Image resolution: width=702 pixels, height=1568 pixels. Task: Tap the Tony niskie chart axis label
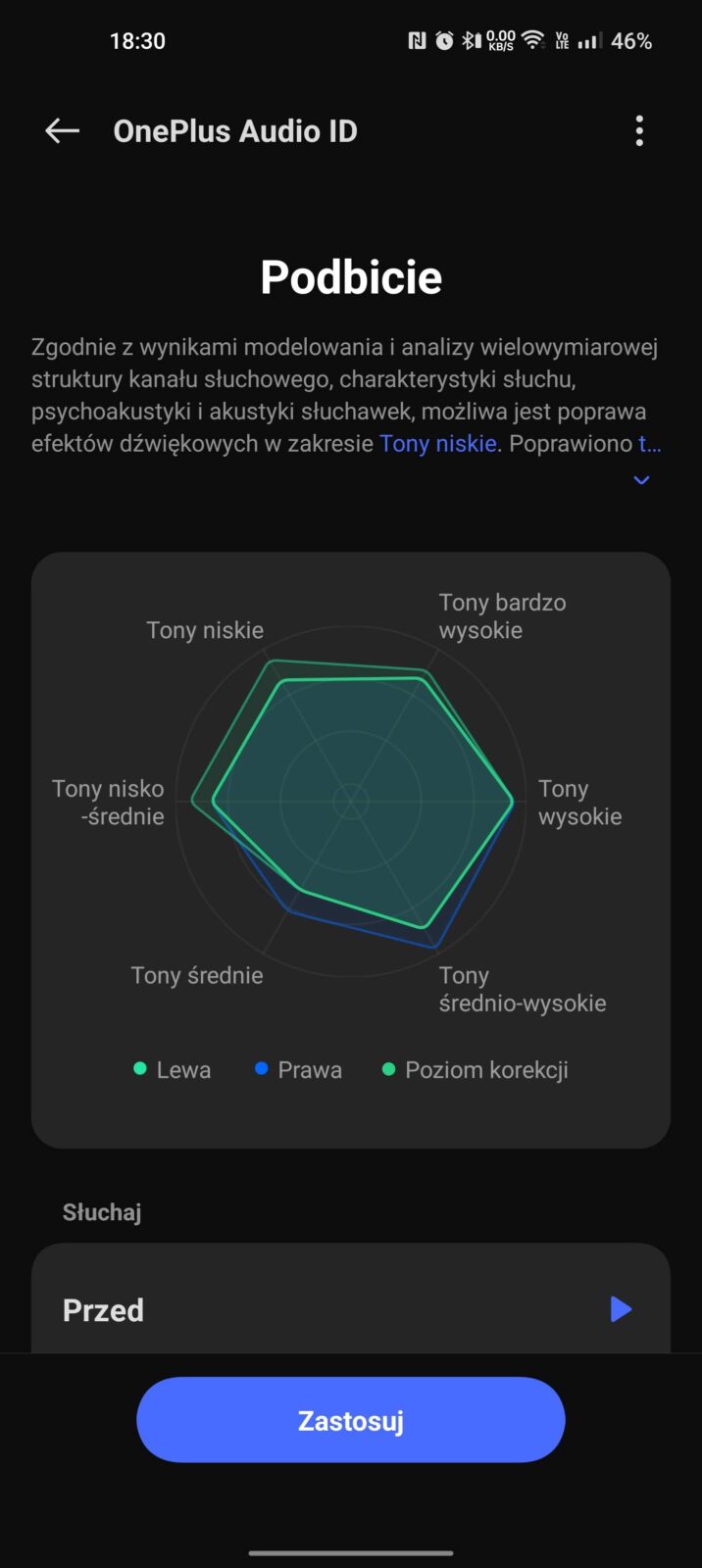(x=205, y=630)
